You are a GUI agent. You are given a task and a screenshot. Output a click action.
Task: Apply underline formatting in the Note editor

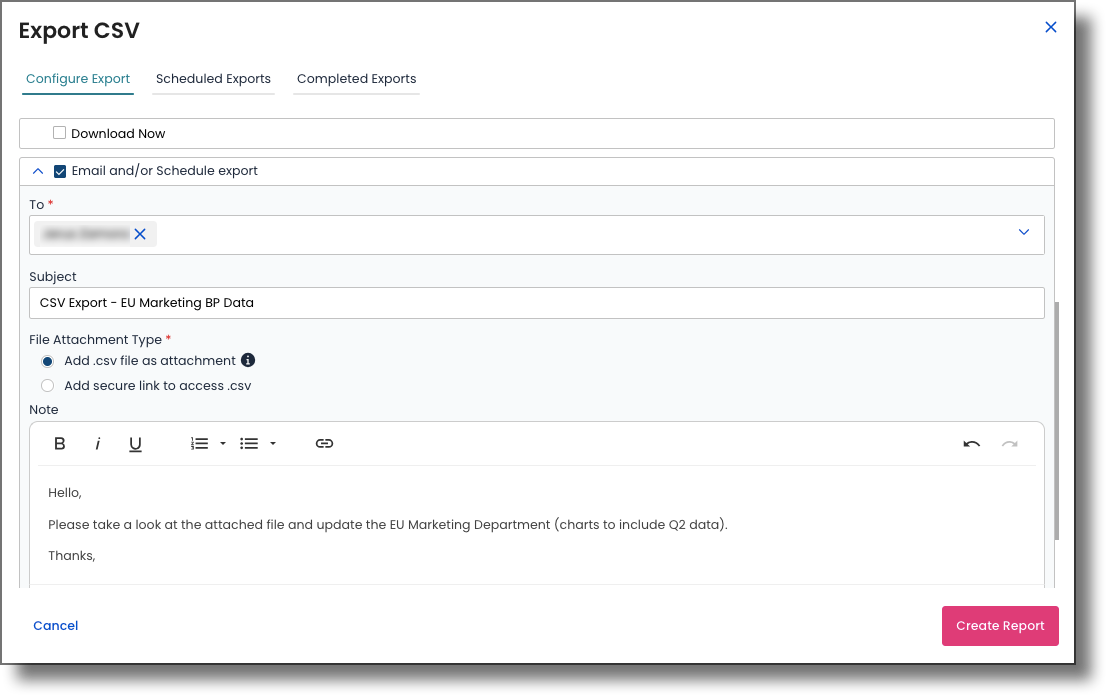(x=135, y=443)
